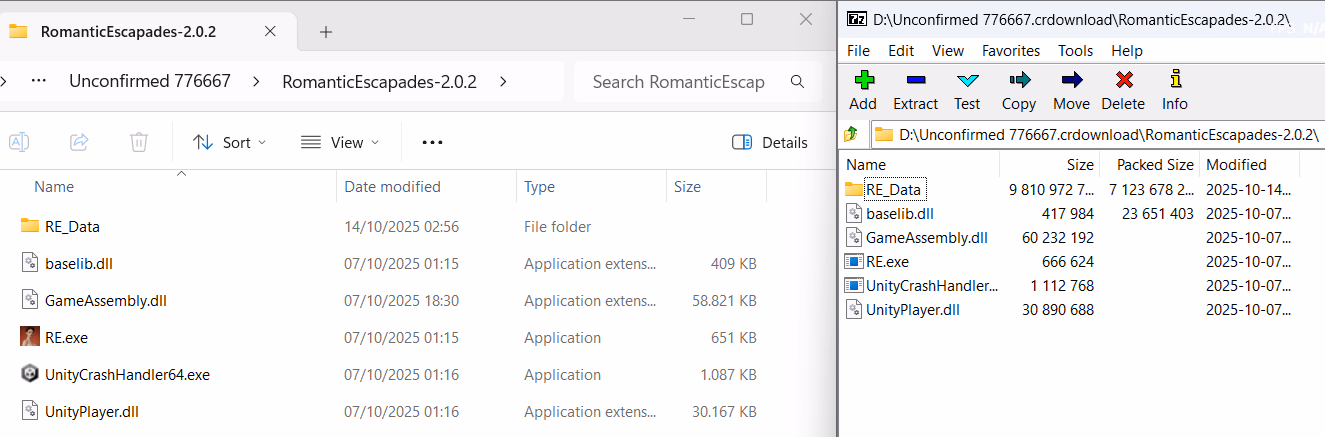Open the Info icon in 7-Zip
The image size is (1325, 437).
pyautogui.click(x=1175, y=89)
